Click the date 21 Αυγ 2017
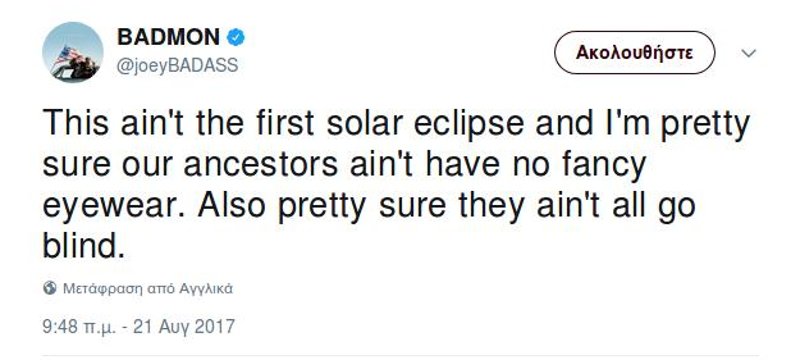This screenshot has height=360, width=800. point(184,326)
